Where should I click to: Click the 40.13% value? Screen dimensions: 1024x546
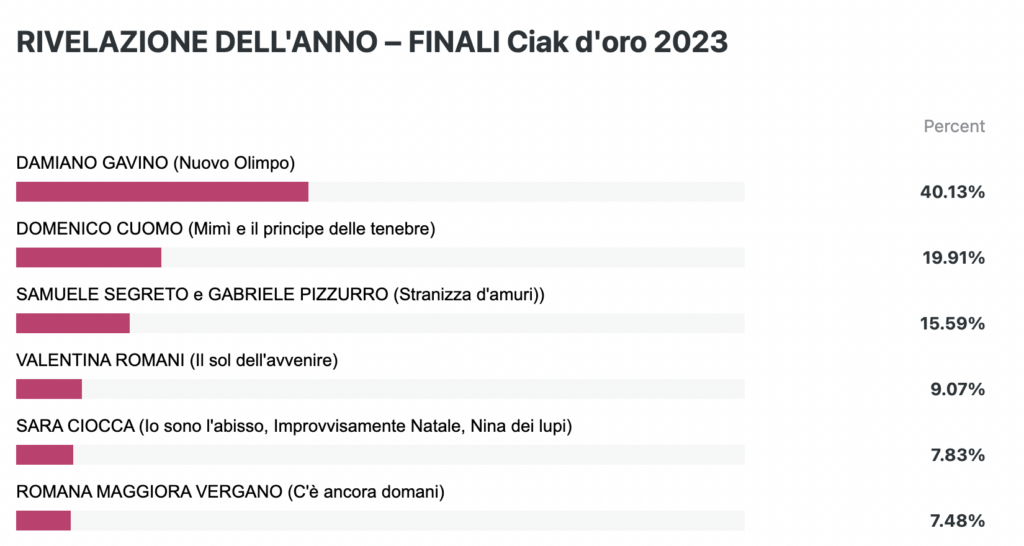point(952,192)
